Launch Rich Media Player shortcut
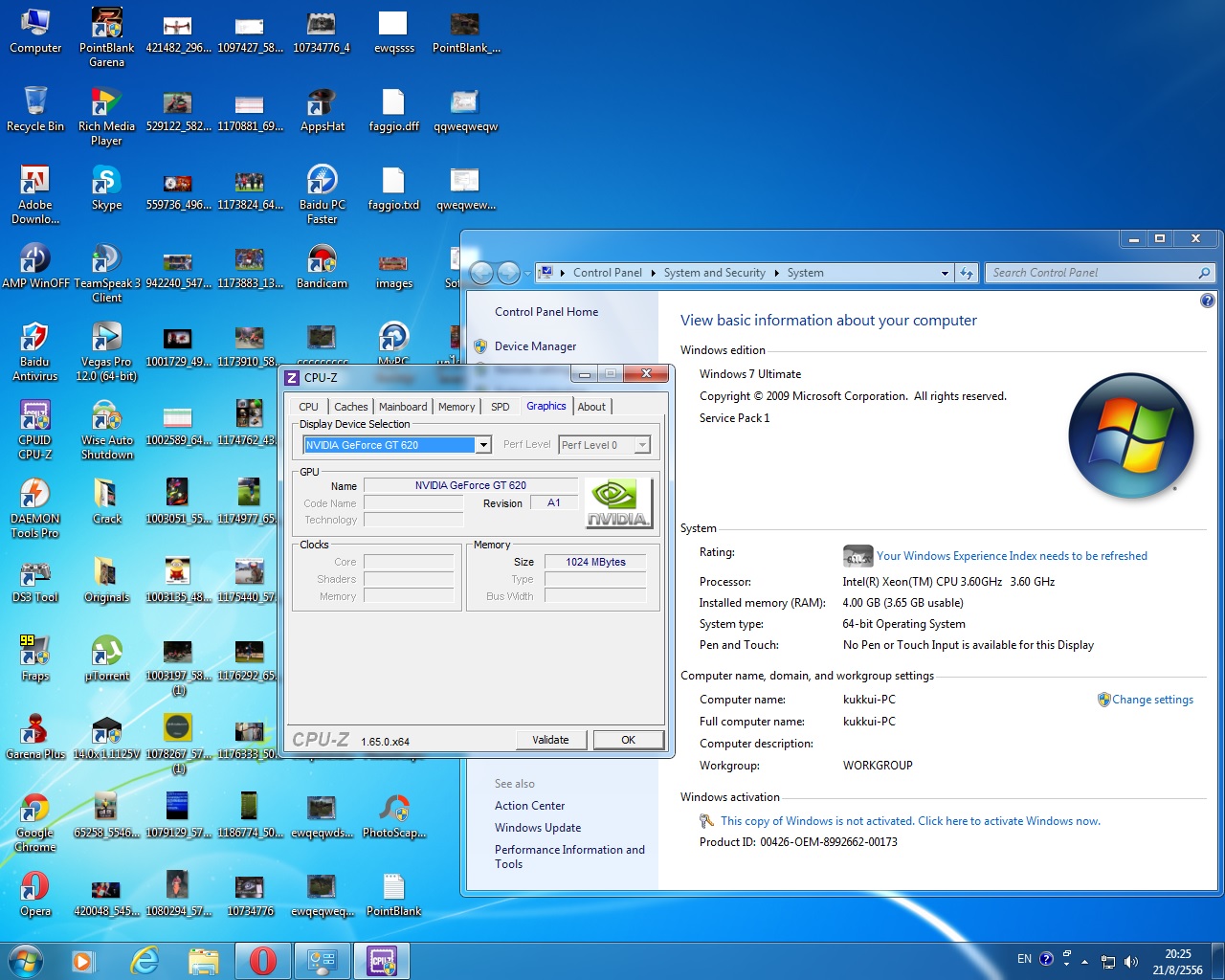The height and width of the screenshot is (980, 1225). pos(106,116)
